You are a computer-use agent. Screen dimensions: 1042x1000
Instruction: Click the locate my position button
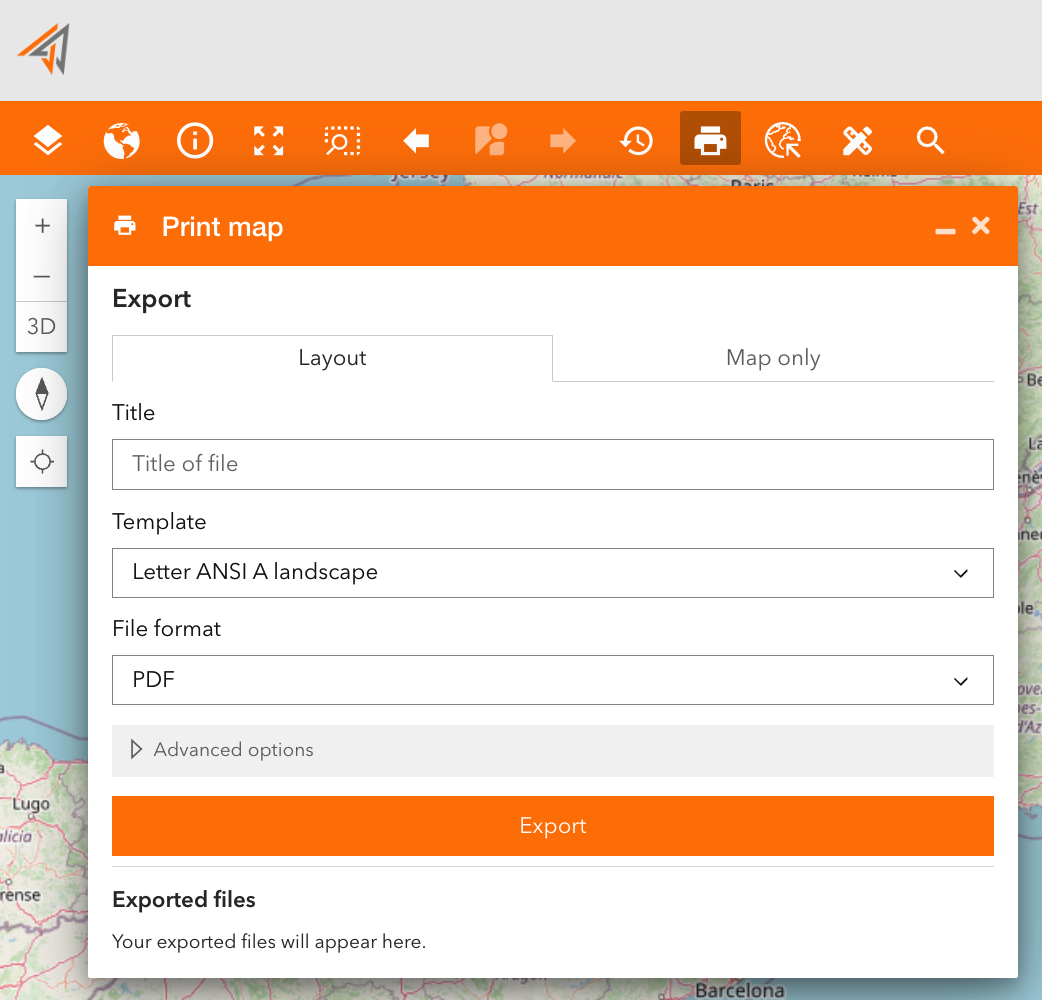coord(42,461)
